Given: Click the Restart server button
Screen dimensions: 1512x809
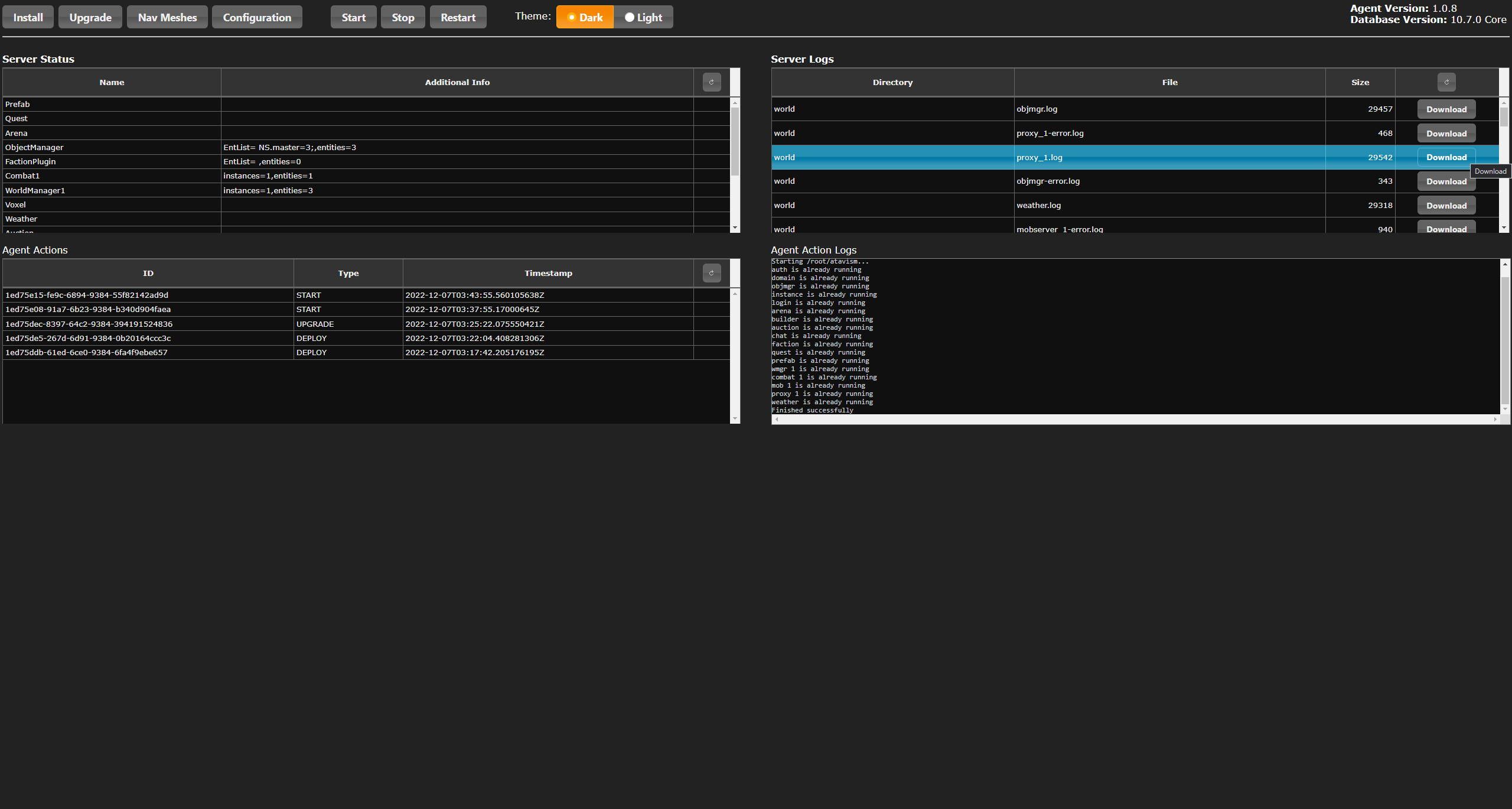Looking at the screenshot, I should point(458,17).
